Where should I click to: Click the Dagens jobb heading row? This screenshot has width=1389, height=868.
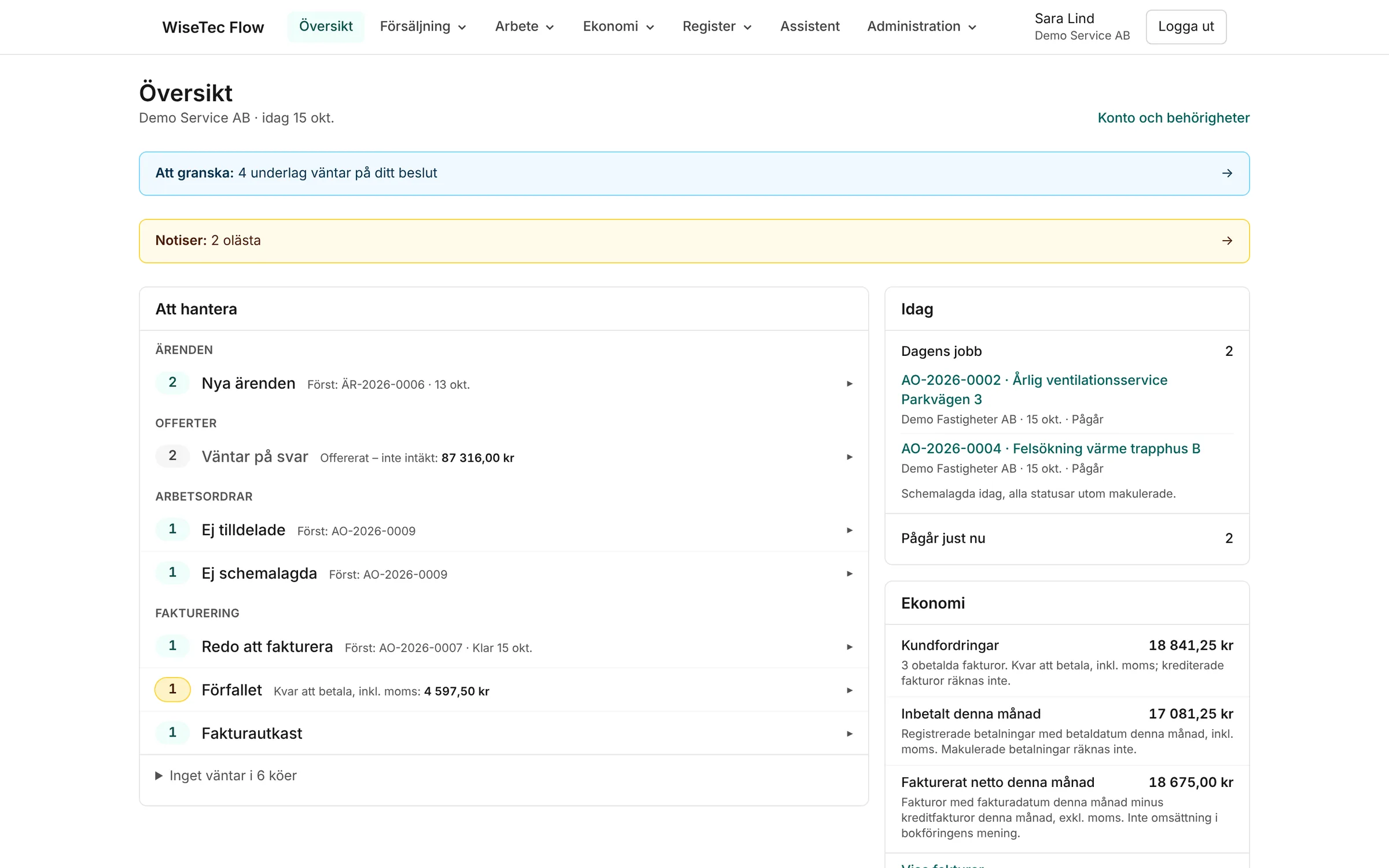click(1067, 351)
